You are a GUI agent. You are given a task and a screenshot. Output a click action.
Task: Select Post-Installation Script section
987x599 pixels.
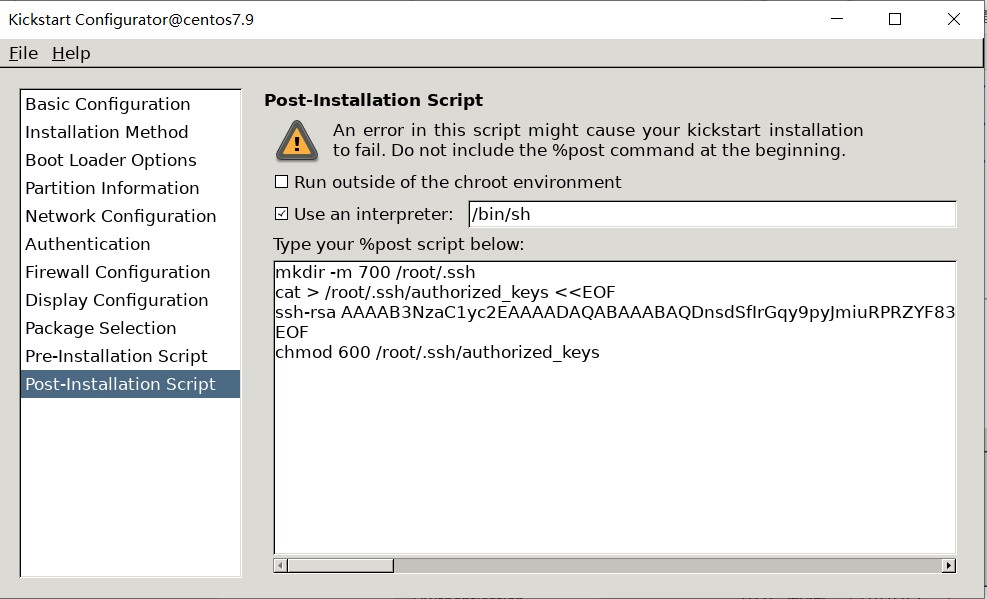[130, 384]
